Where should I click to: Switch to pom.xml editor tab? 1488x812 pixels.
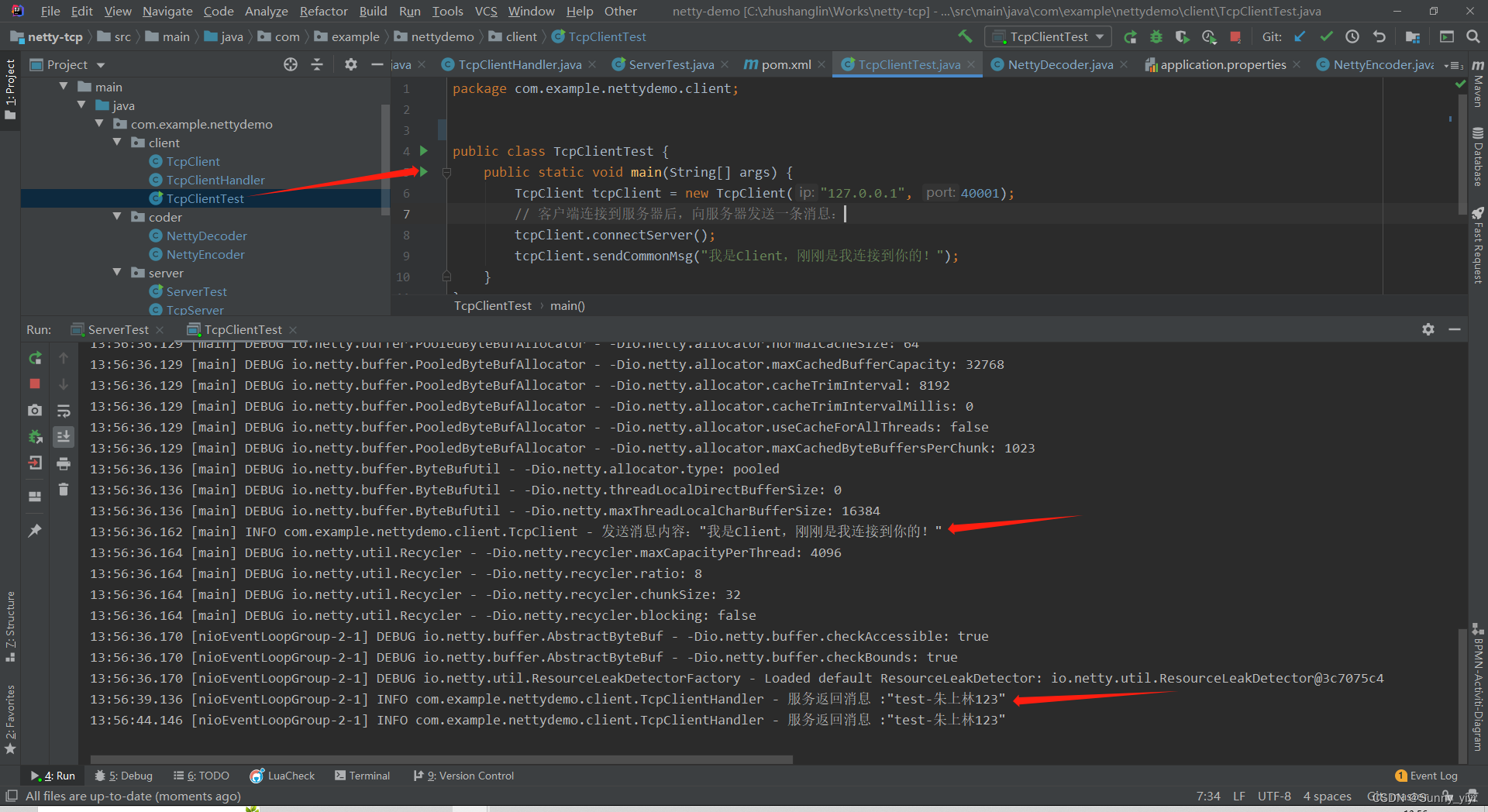point(784,65)
